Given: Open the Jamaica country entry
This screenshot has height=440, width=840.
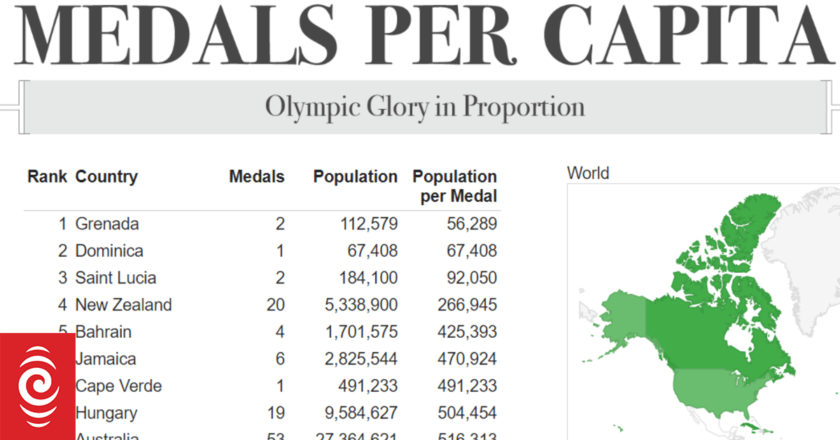Looking at the screenshot, I should 105,359.
